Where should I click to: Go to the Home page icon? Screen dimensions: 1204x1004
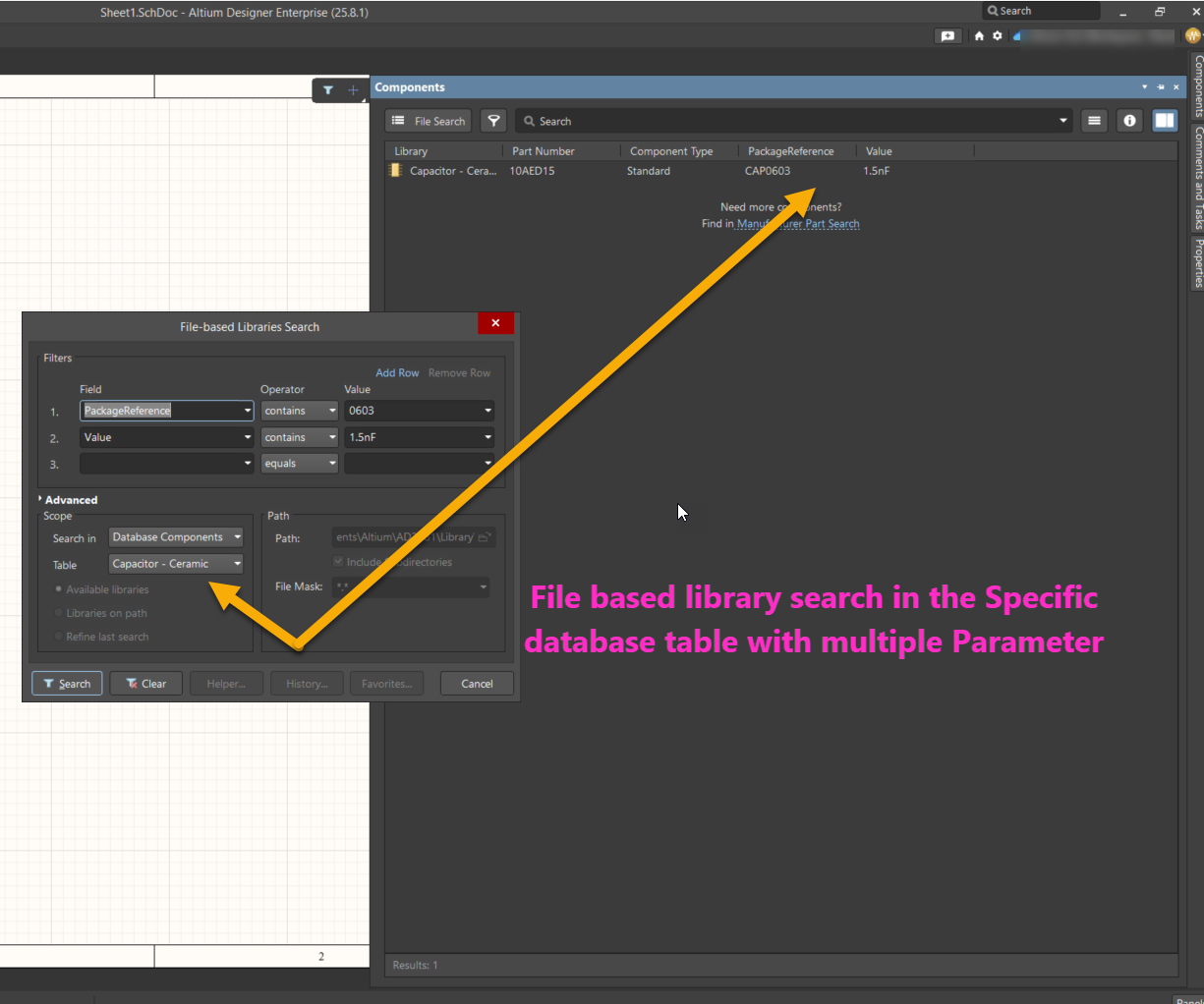[x=979, y=35]
